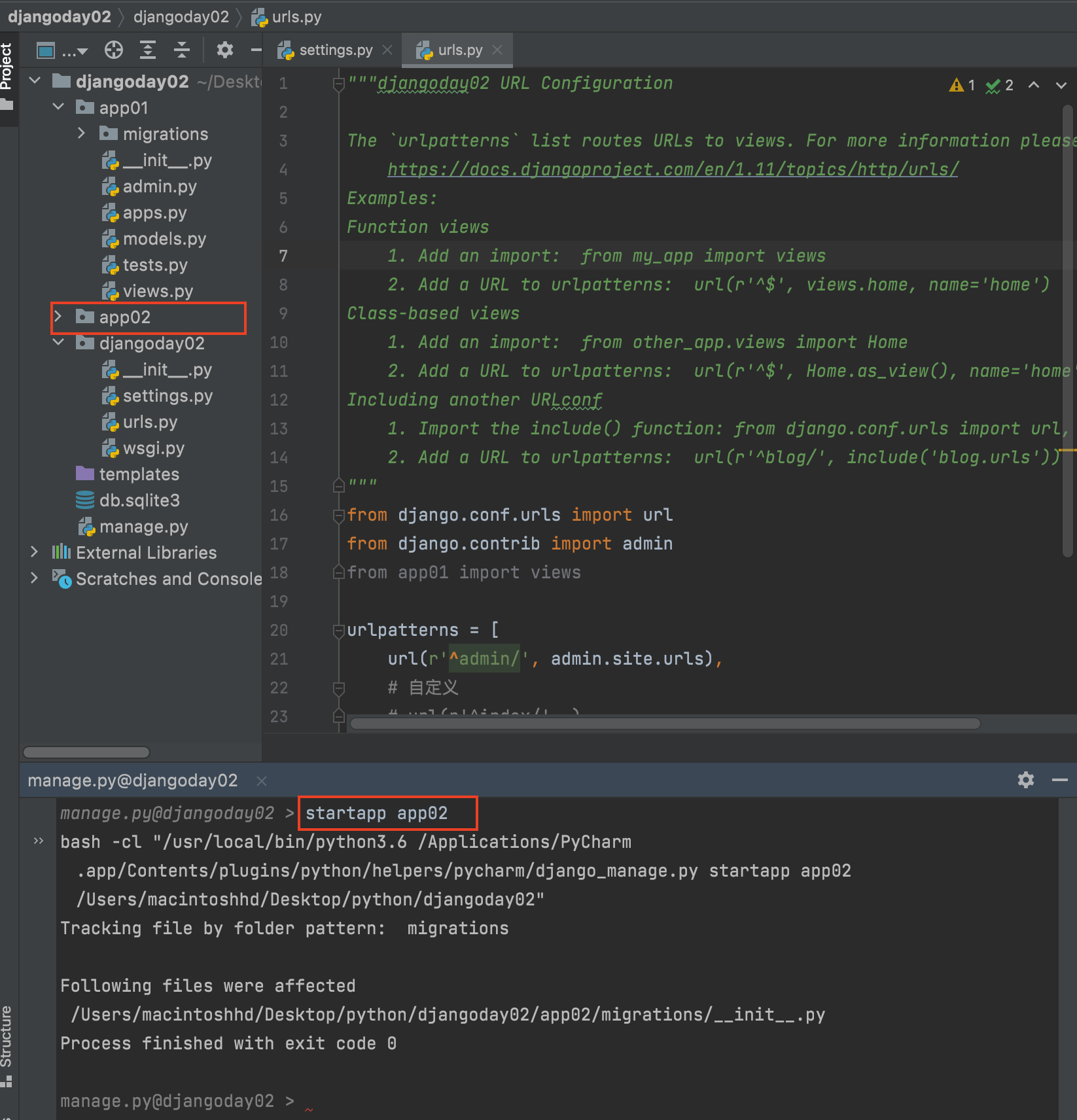Click the warning count indicator
Screen dimensions: 1077x1120
pyautogui.click(x=962, y=85)
